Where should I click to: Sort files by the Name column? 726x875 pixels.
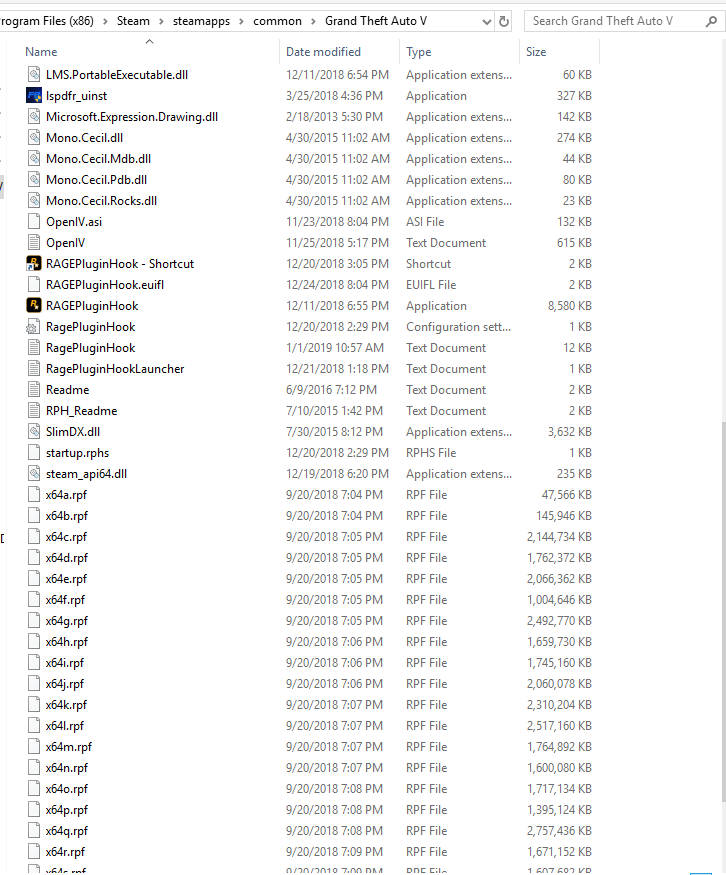41,52
